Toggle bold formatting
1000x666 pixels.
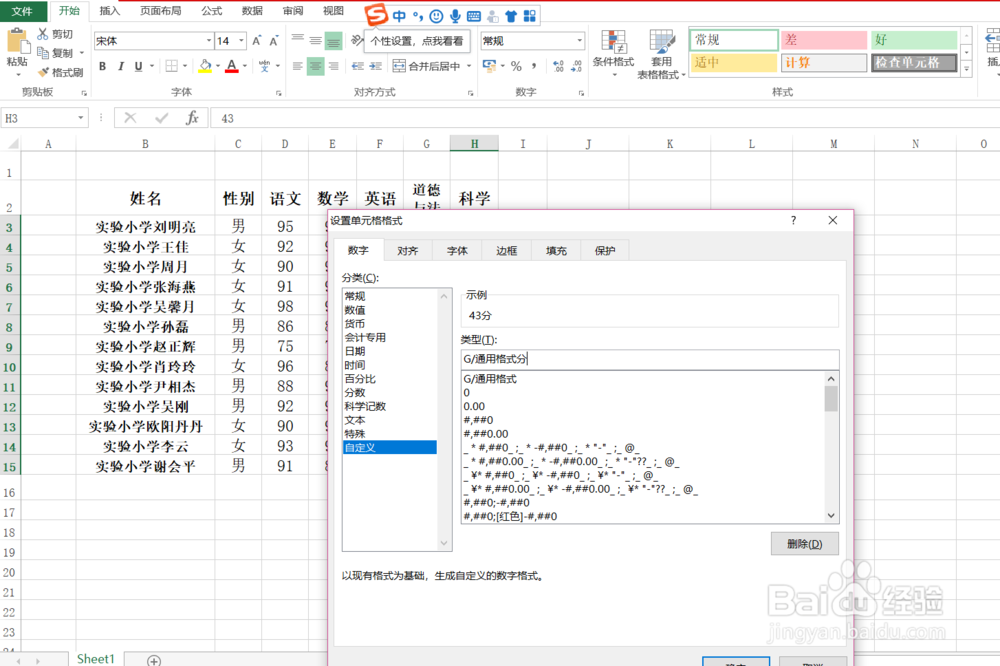point(102,68)
